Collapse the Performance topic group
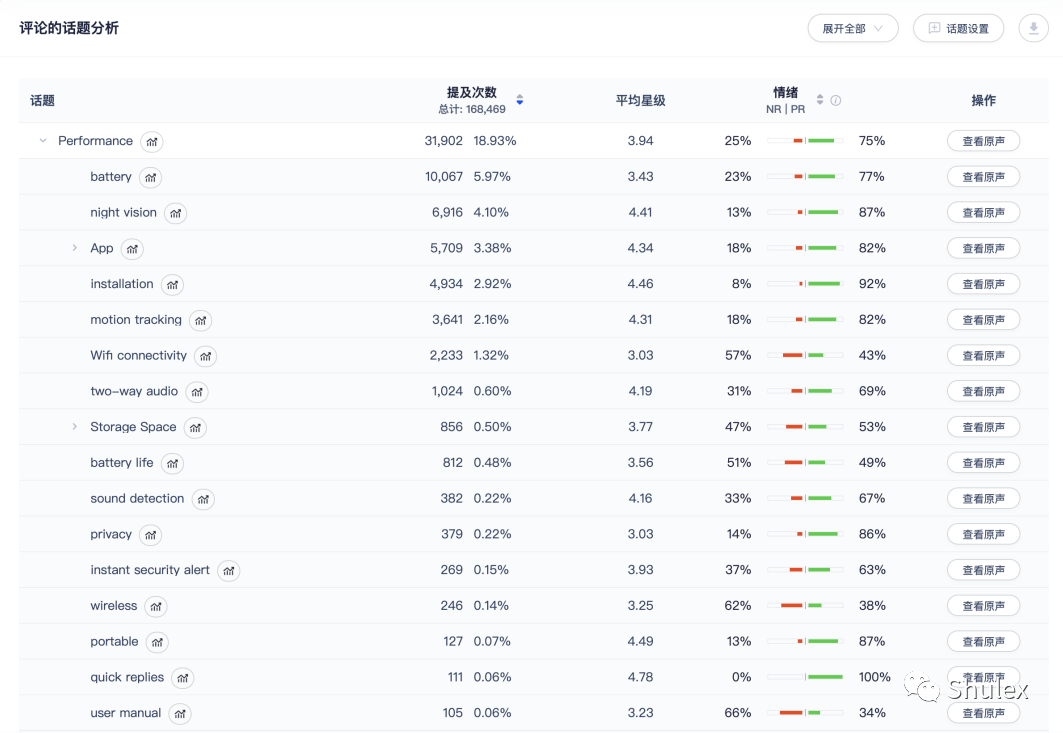Viewport: 1063px width, 733px height. (43, 141)
